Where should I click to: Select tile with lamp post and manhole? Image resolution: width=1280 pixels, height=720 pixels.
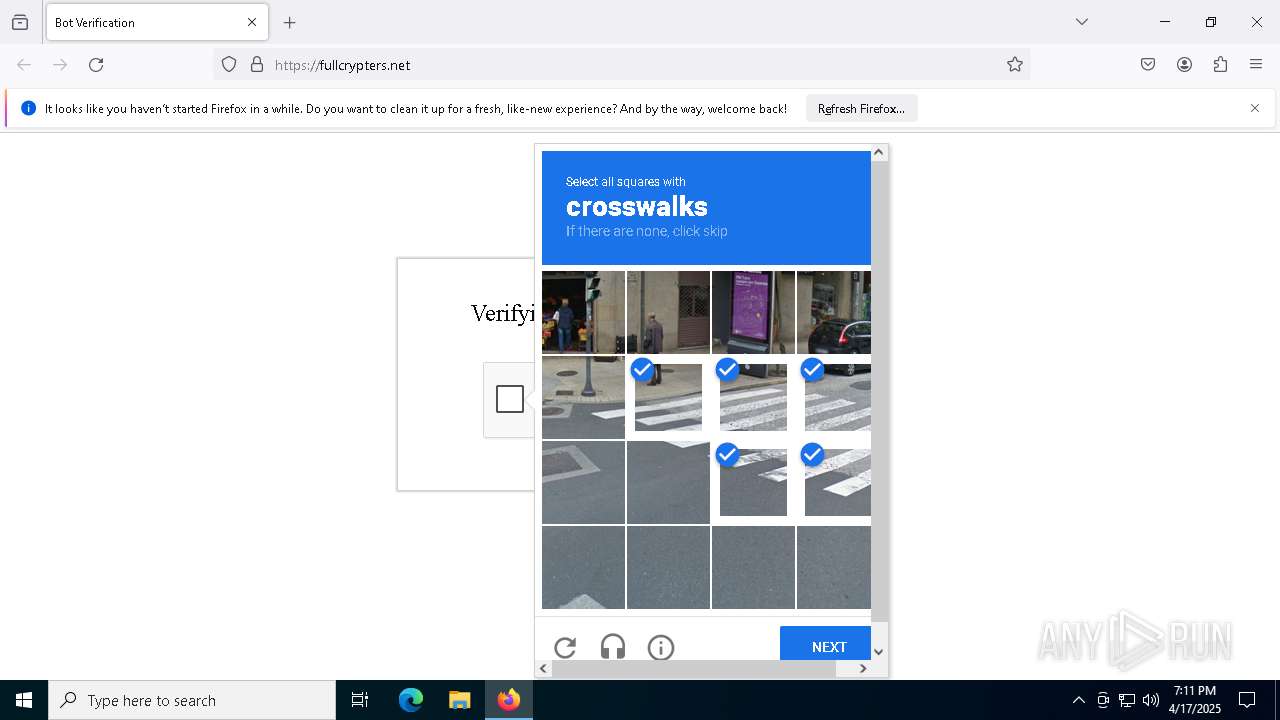(x=583, y=397)
